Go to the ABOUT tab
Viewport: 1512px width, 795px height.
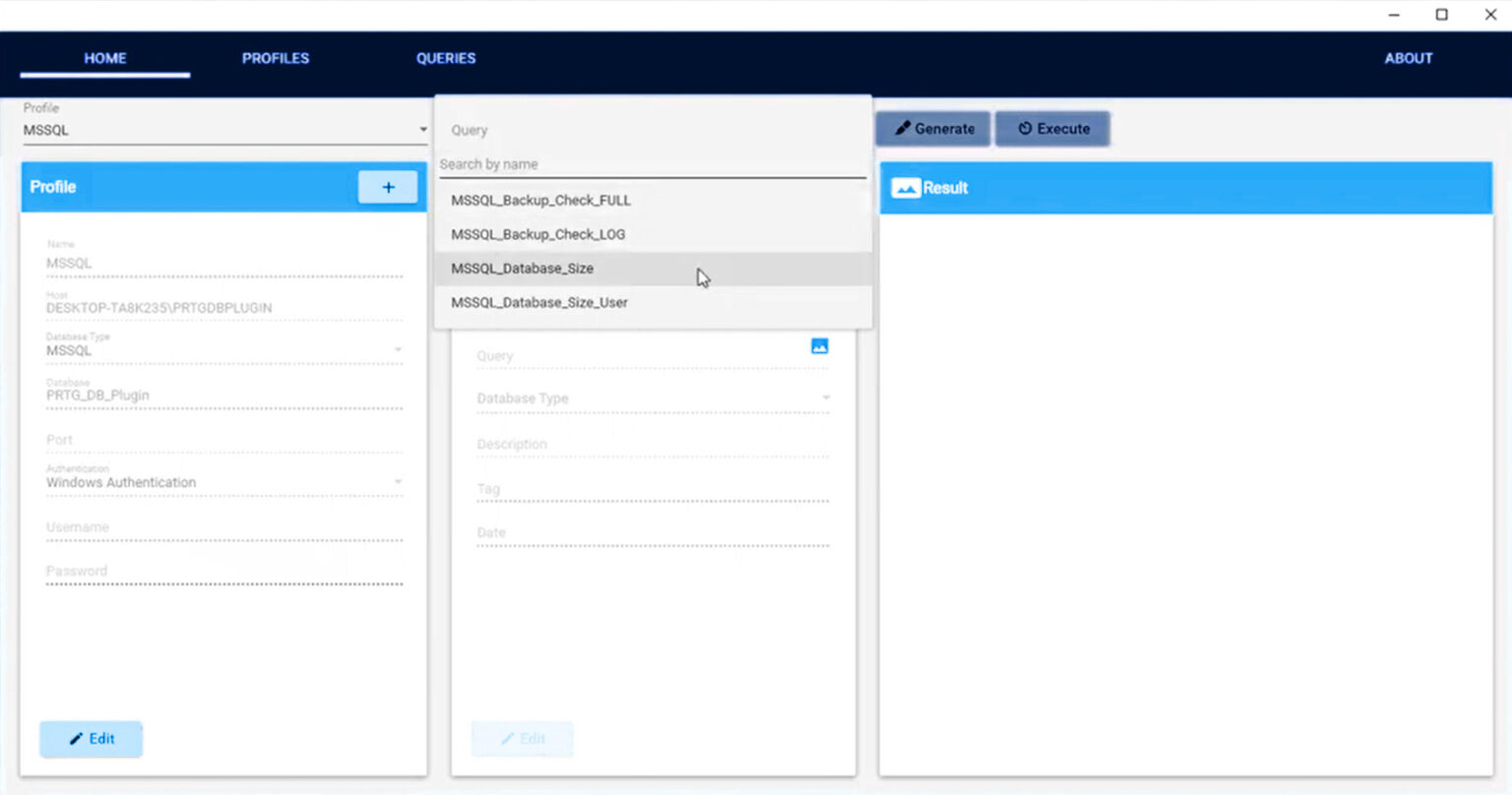click(x=1408, y=58)
